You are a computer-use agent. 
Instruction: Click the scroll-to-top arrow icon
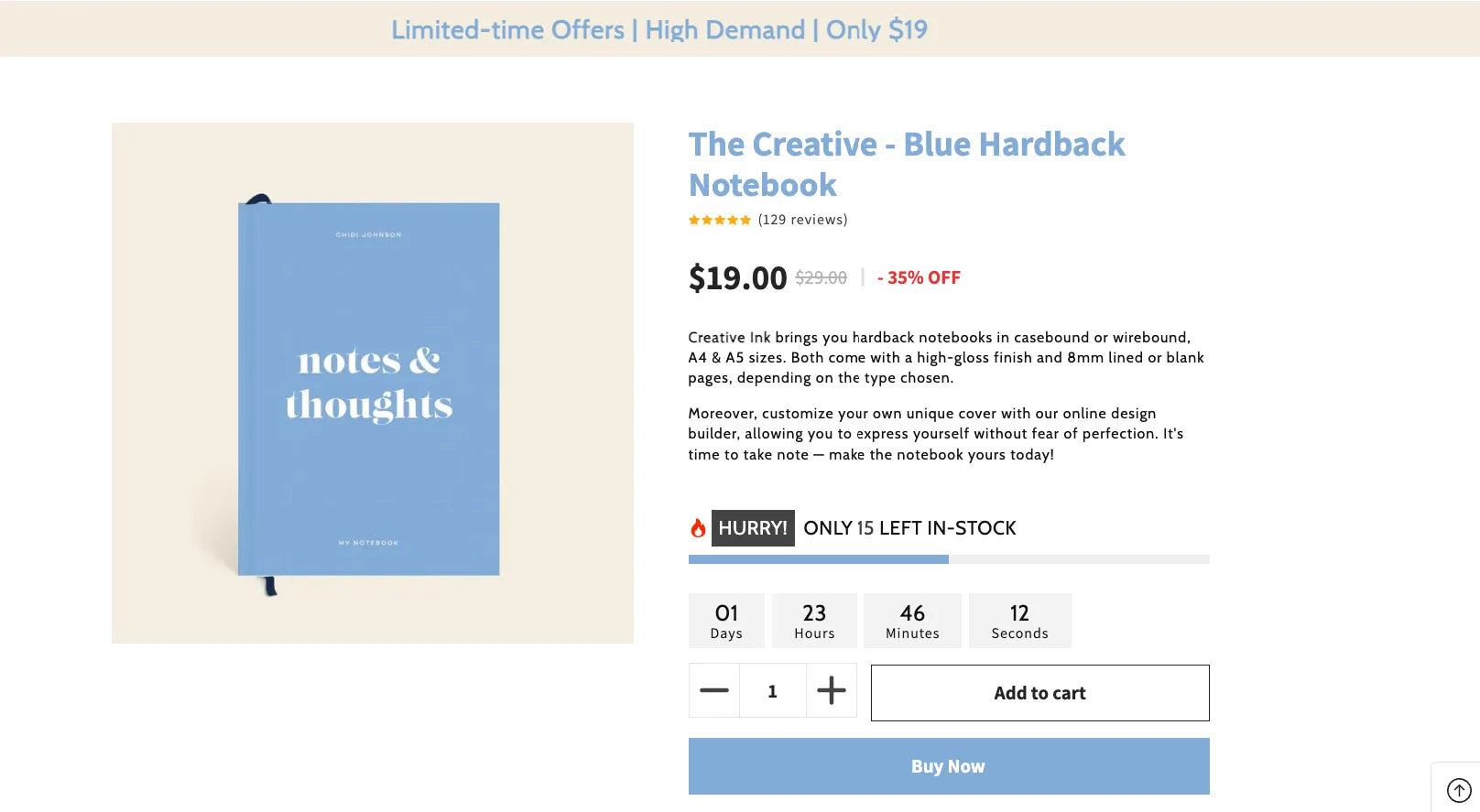(x=1458, y=789)
